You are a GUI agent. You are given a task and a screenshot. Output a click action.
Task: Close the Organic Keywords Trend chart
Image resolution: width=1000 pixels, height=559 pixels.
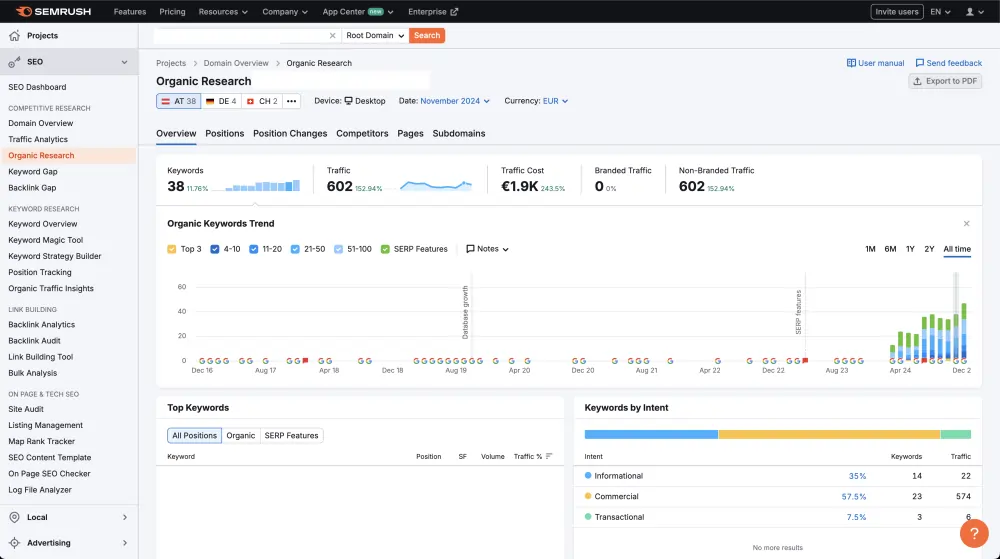pyautogui.click(x=966, y=224)
